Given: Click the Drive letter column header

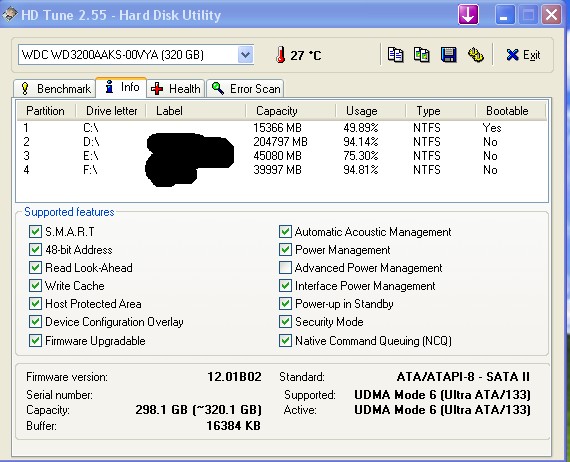Looking at the screenshot, I should 111,111.
